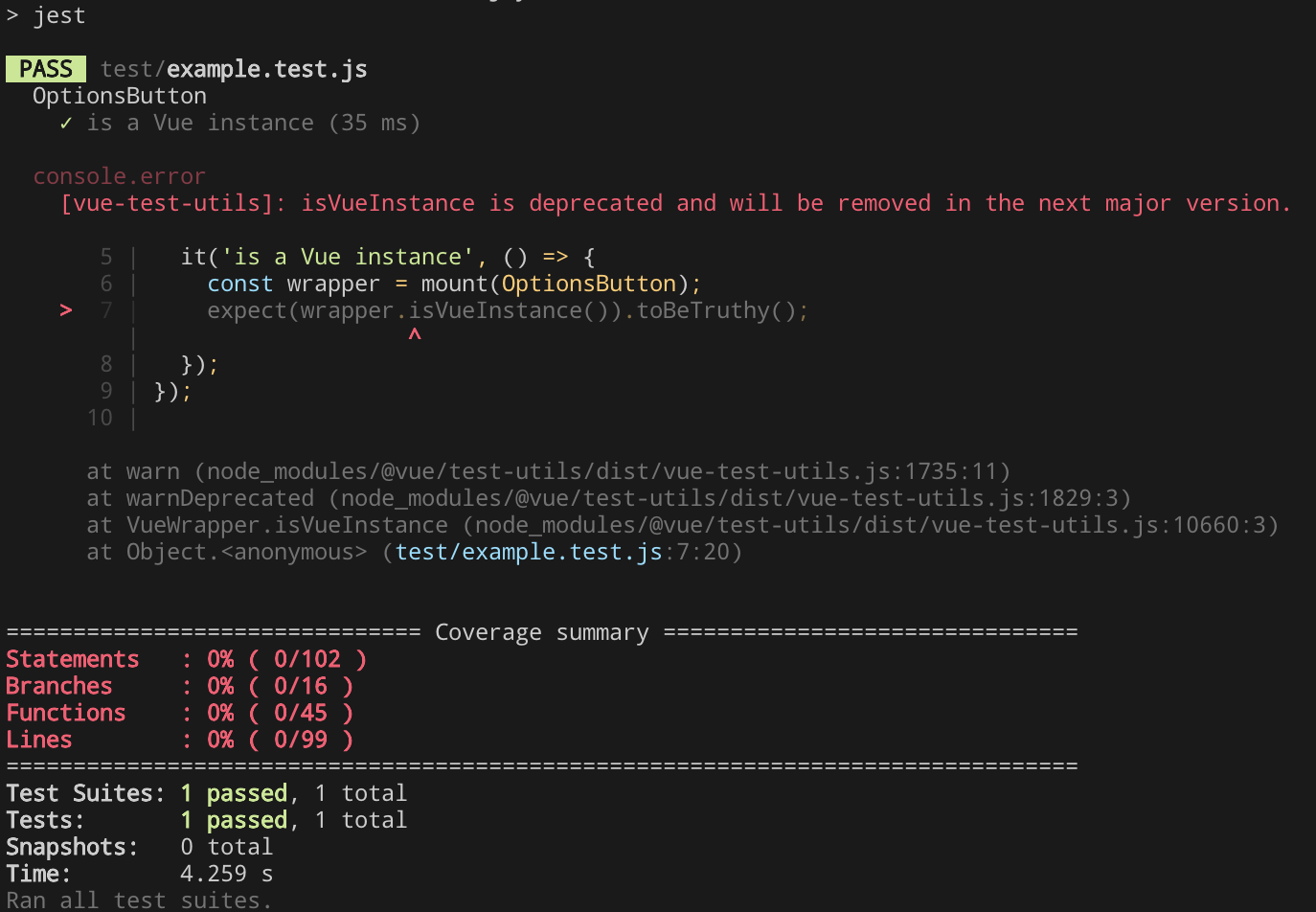Image resolution: width=1316 pixels, height=912 pixels.
Task: Click the 'jest' command at the top
Action: [x=59, y=14]
